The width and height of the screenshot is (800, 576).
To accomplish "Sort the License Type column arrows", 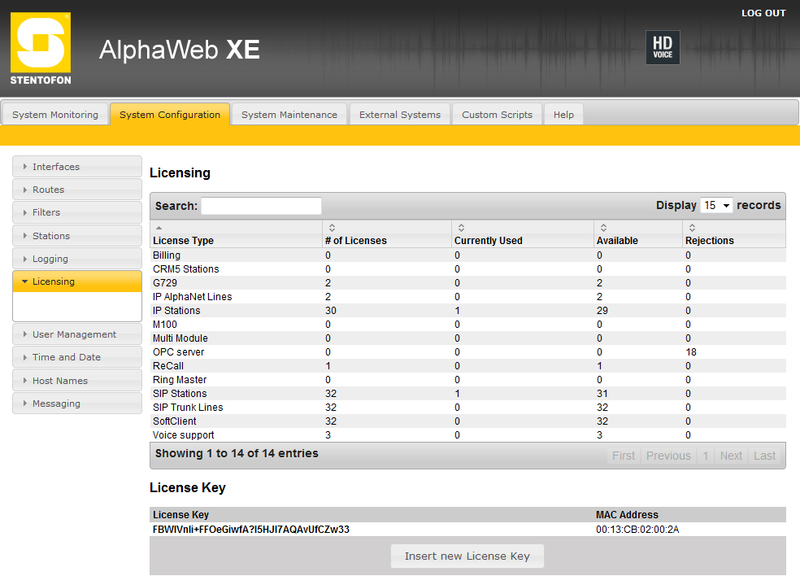I will coord(158,227).
